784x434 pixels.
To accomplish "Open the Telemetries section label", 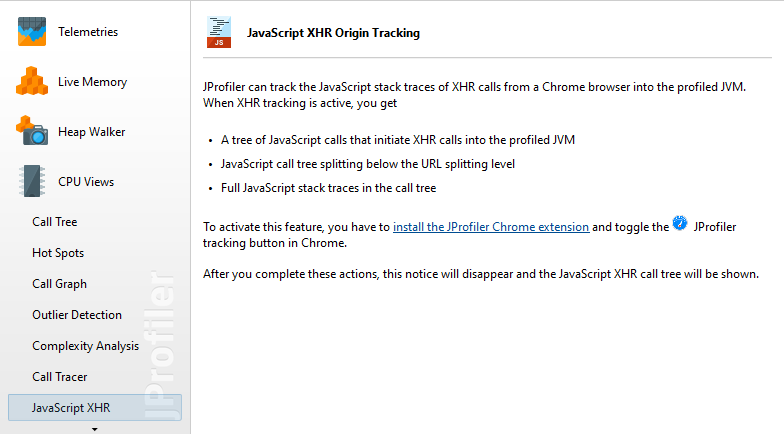I will [88, 32].
